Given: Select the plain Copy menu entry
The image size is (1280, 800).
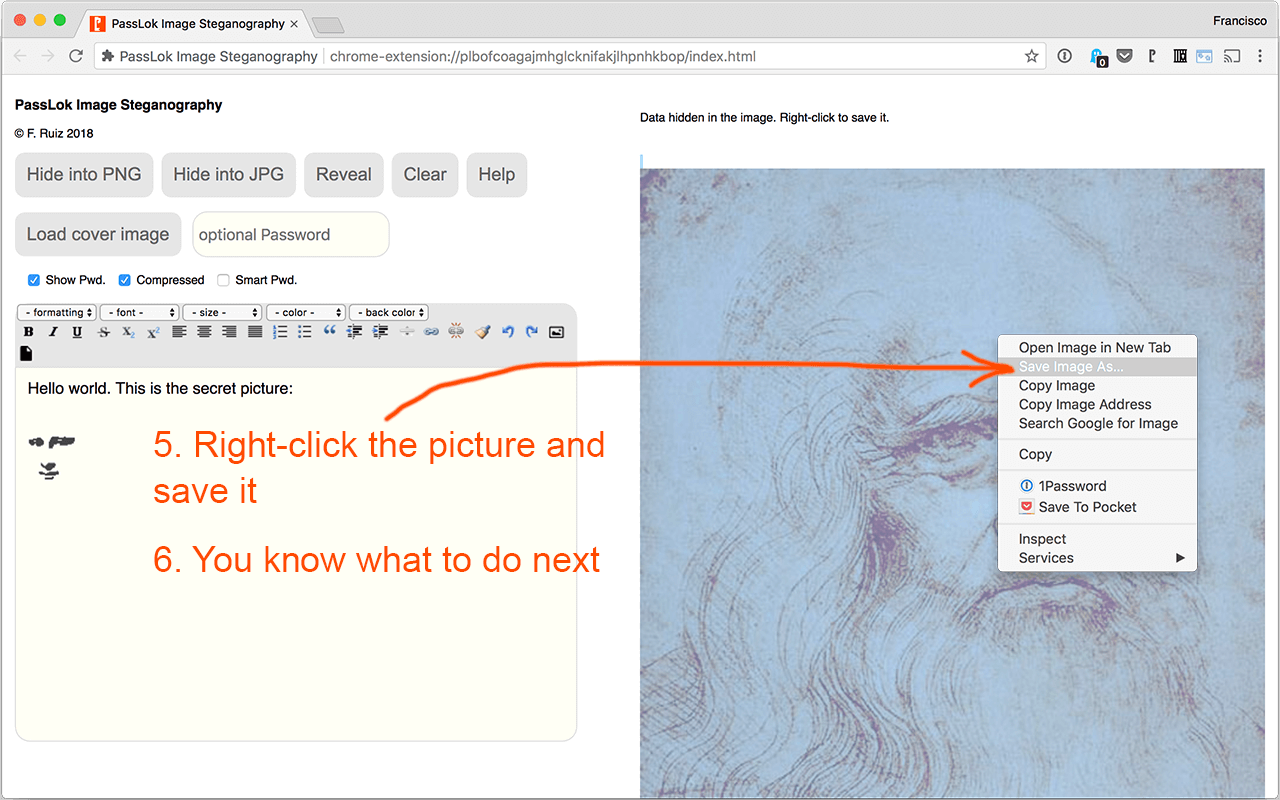Looking at the screenshot, I should pyautogui.click(x=1097, y=454).
